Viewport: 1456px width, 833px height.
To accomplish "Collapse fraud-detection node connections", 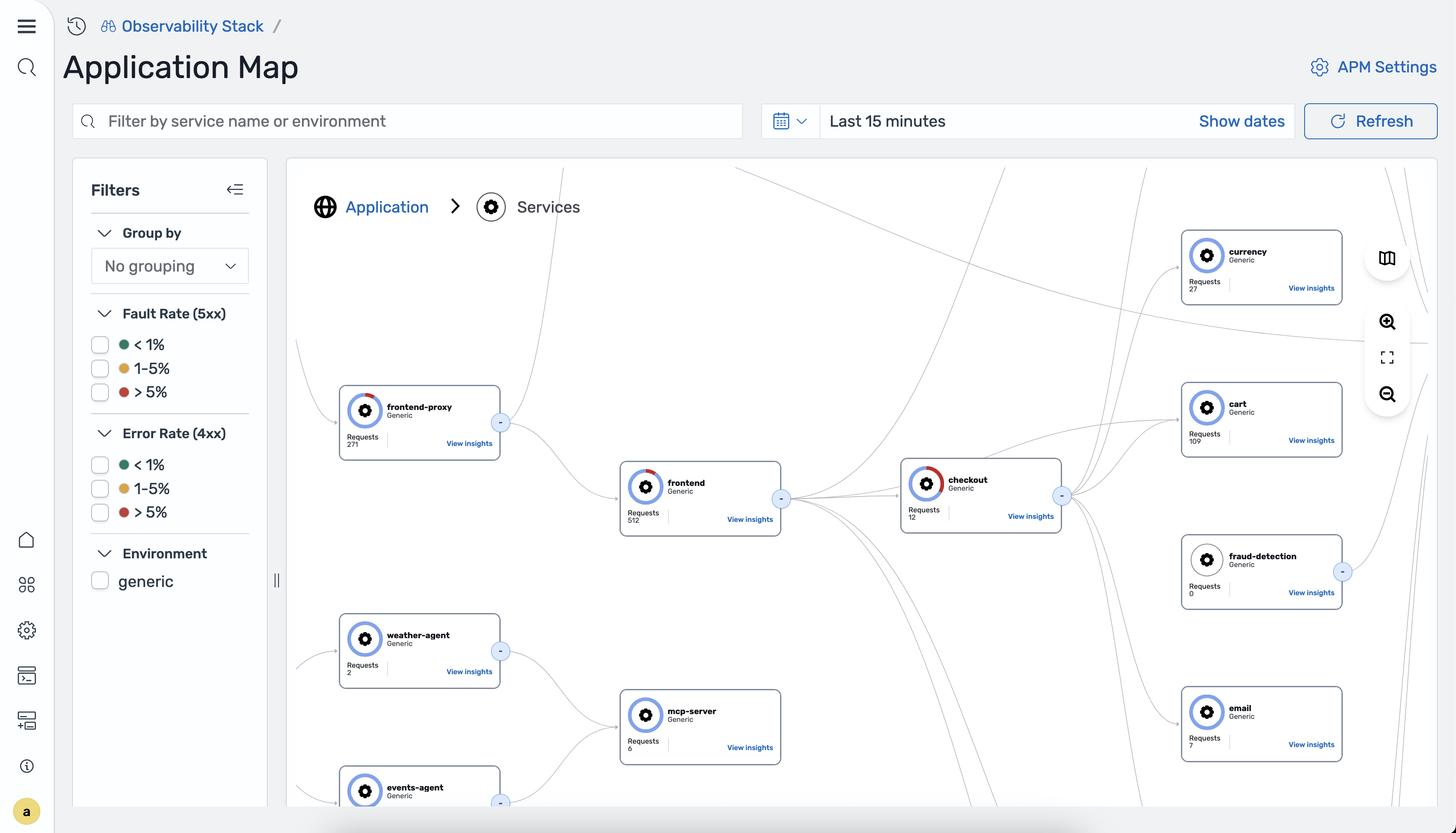I will (x=1342, y=571).
